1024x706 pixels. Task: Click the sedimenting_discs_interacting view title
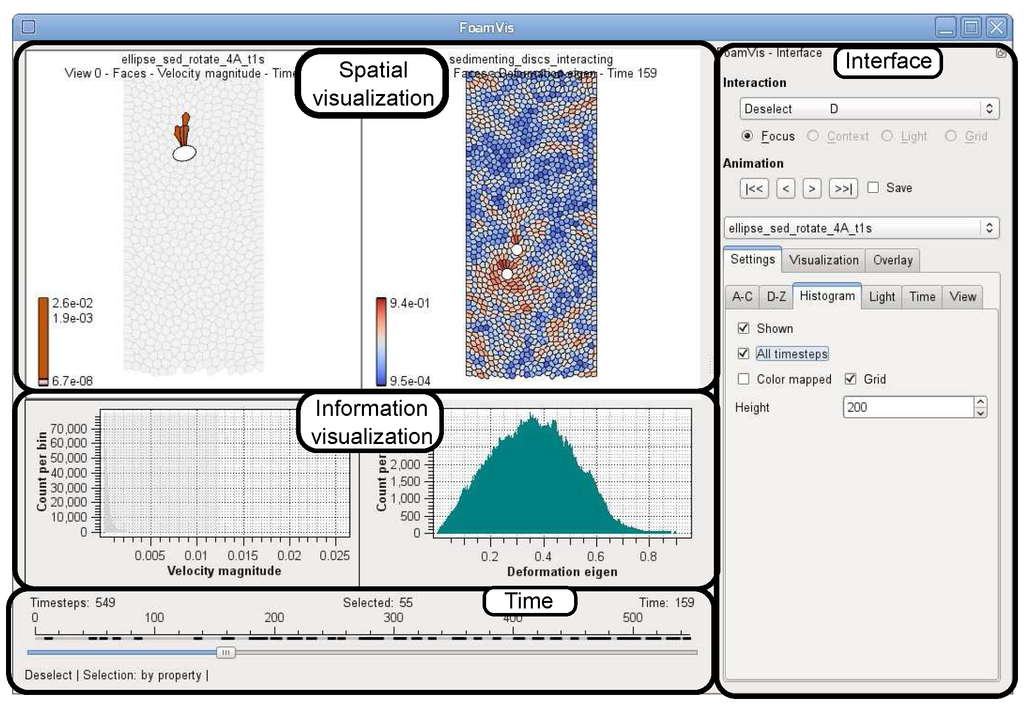[x=531, y=59]
